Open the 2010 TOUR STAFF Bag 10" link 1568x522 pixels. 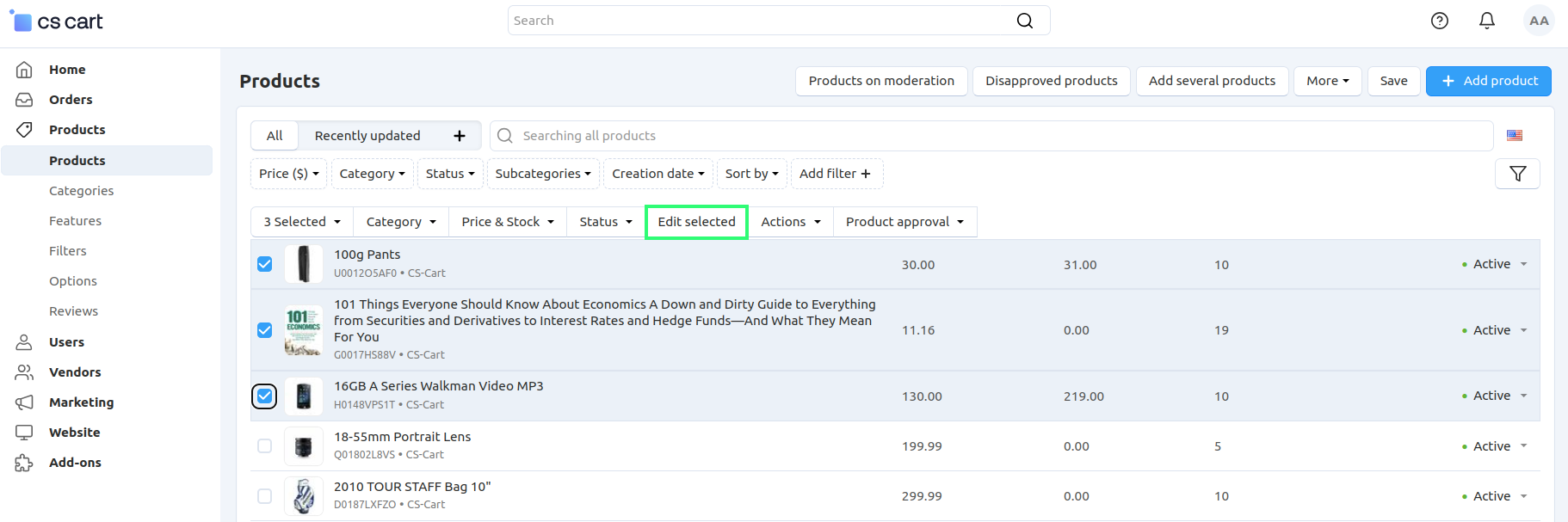point(412,487)
